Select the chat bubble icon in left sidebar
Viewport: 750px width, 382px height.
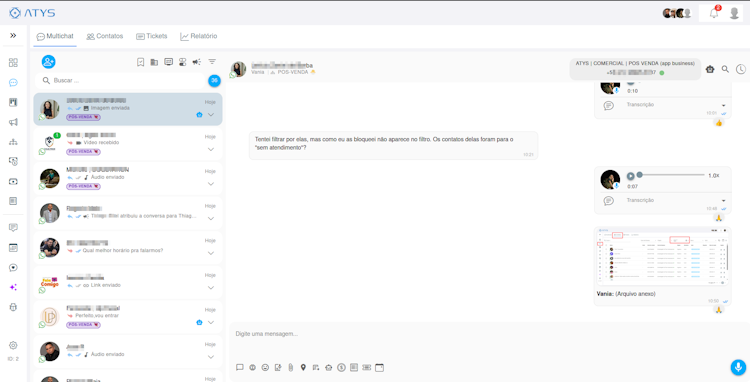click(13, 83)
